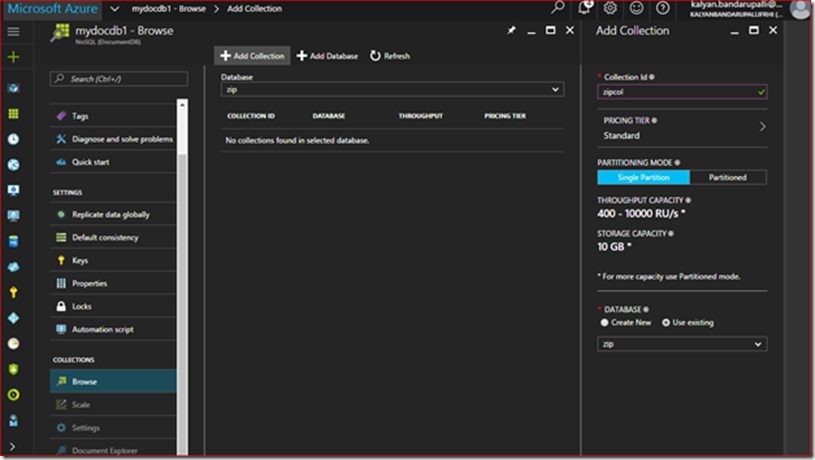Image resolution: width=815 pixels, height=460 pixels.
Task: Click the Partitioning Mode info icon
Action: point(677,163)
